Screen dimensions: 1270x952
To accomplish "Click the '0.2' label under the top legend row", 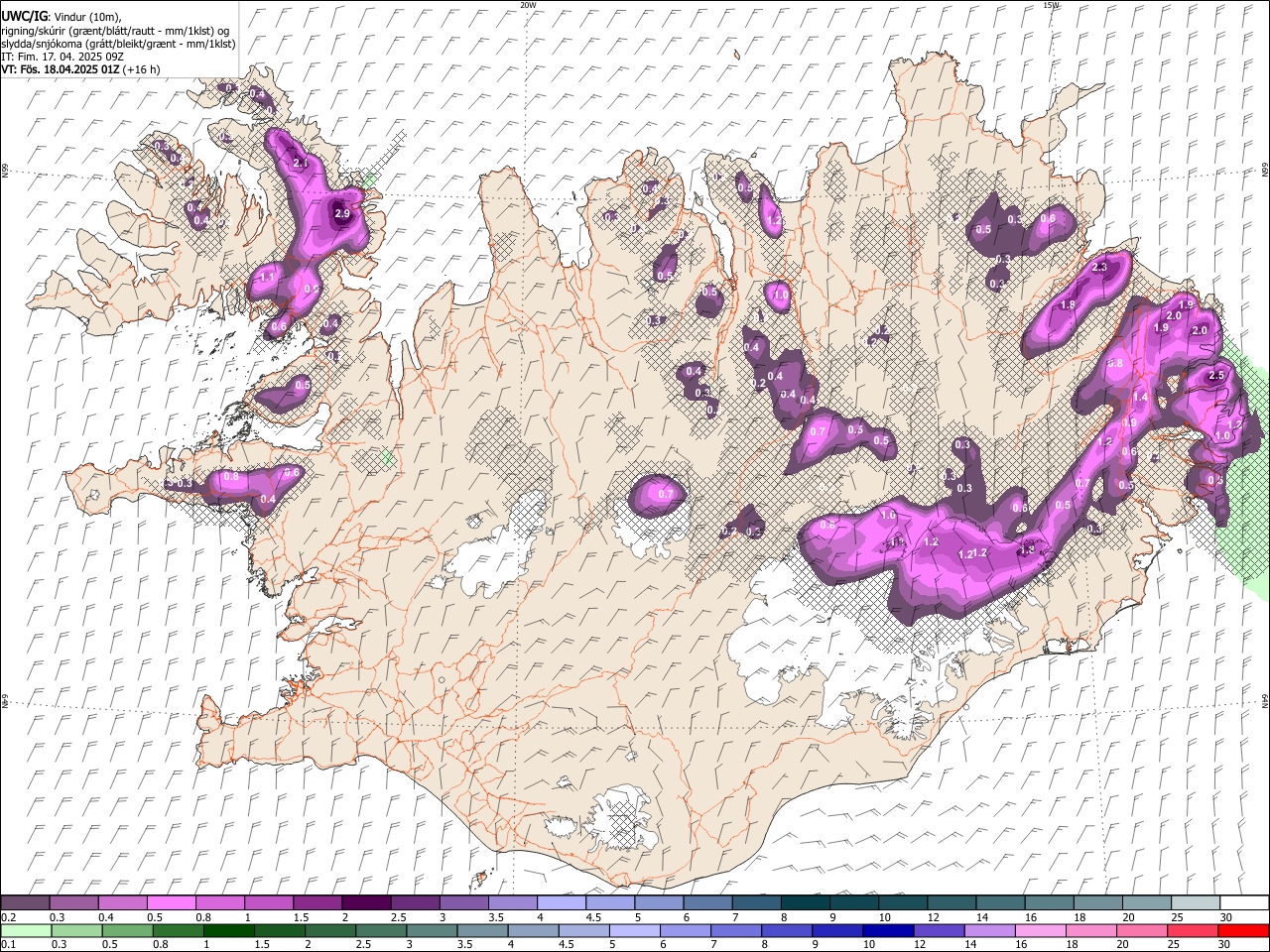I will [9, 917].
